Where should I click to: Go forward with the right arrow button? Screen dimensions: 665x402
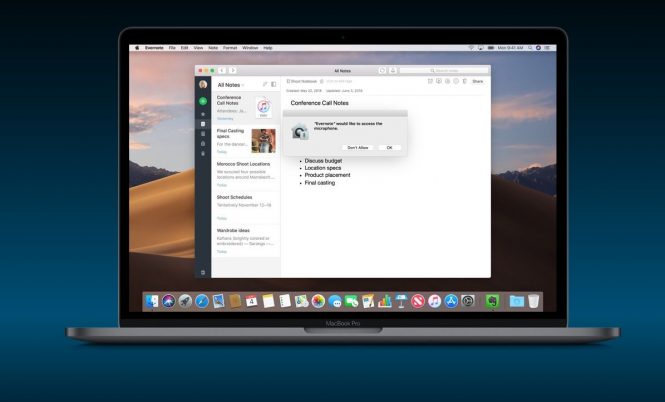(x=233, y=70)
